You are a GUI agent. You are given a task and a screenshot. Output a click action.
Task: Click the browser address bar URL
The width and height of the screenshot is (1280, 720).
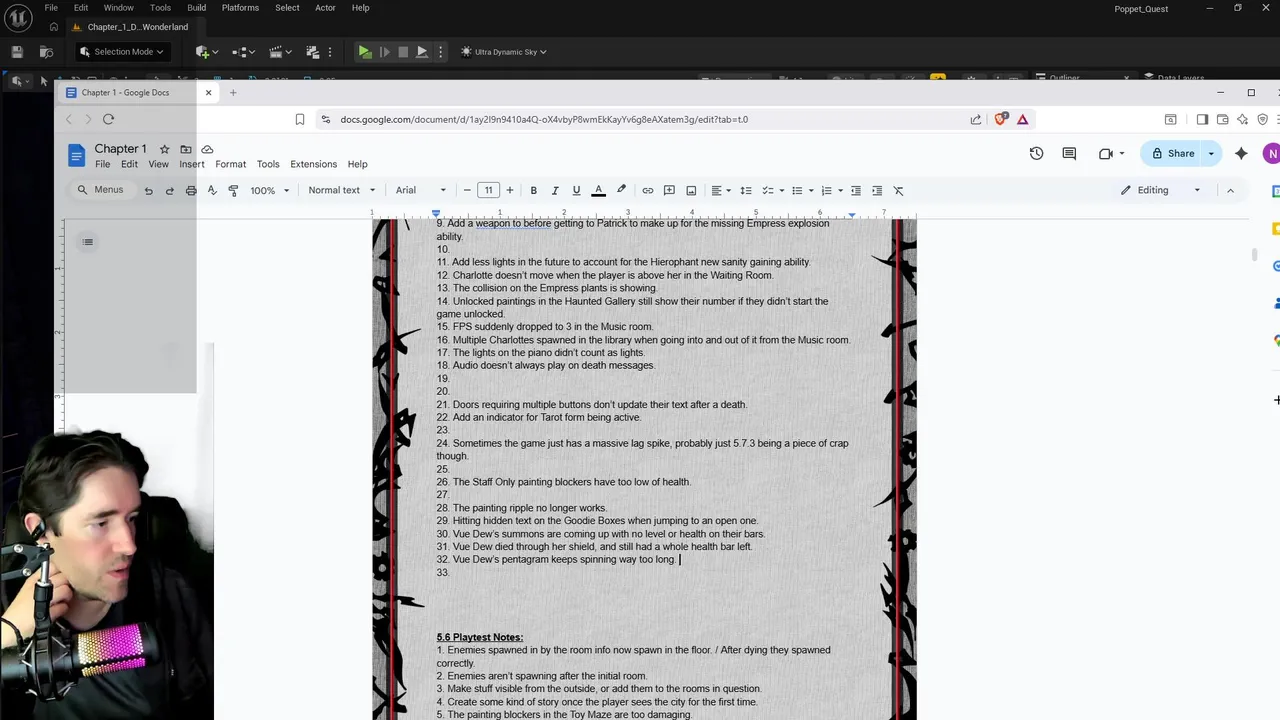pyautogui.click(x=544, y=119)
